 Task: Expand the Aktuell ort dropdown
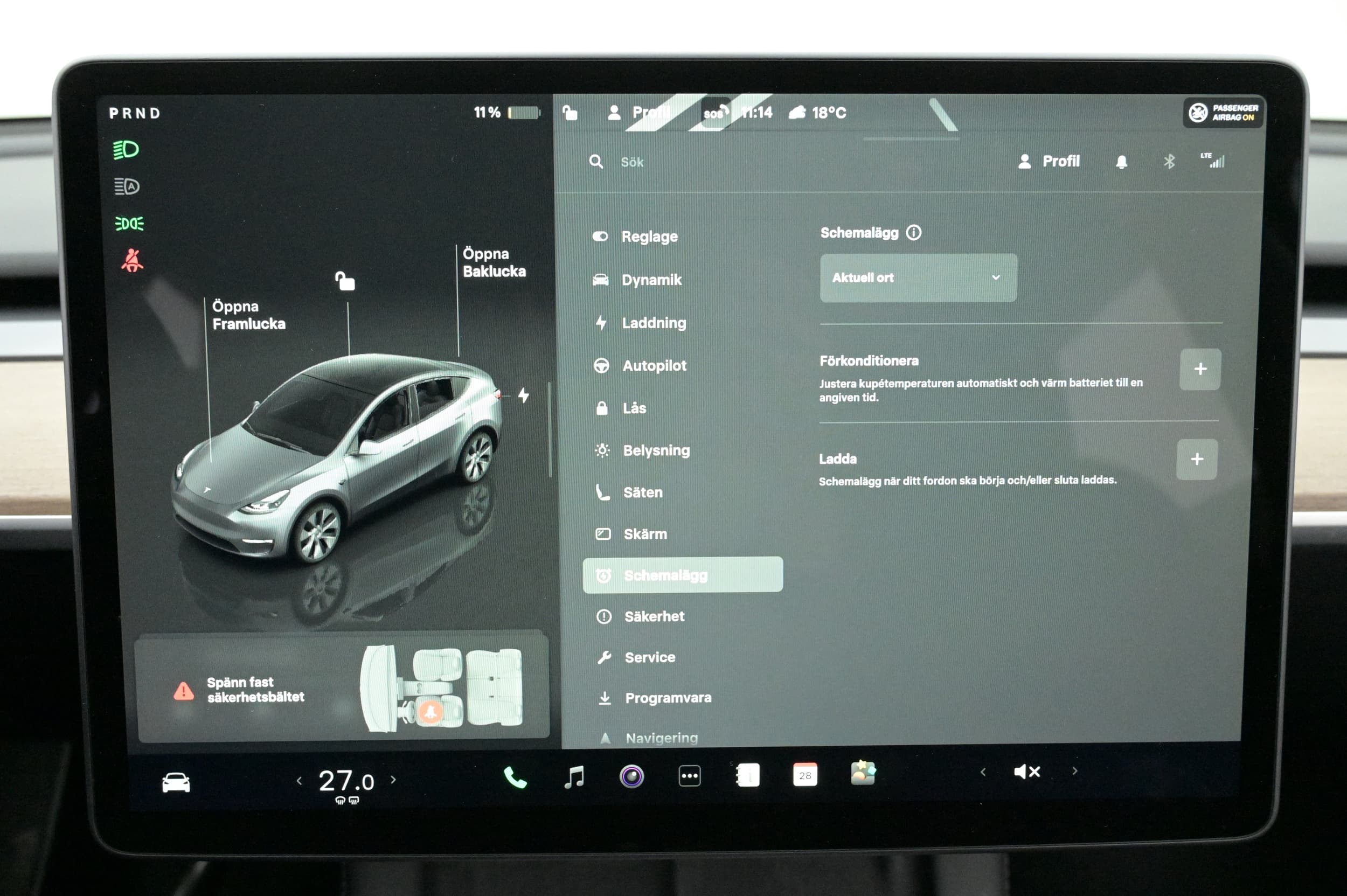tap(918, 277)
